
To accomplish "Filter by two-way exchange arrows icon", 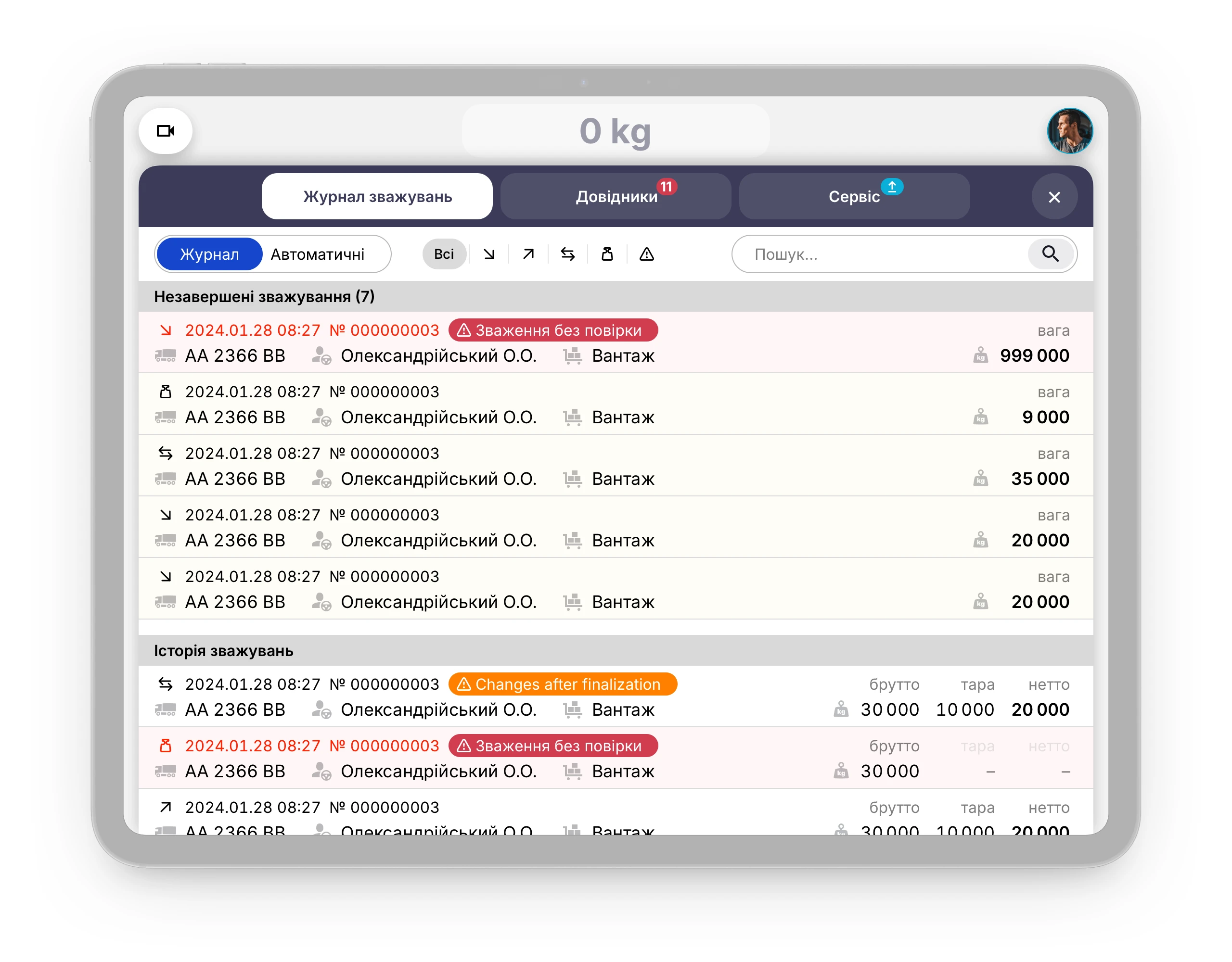I will [x=567, y=254].
